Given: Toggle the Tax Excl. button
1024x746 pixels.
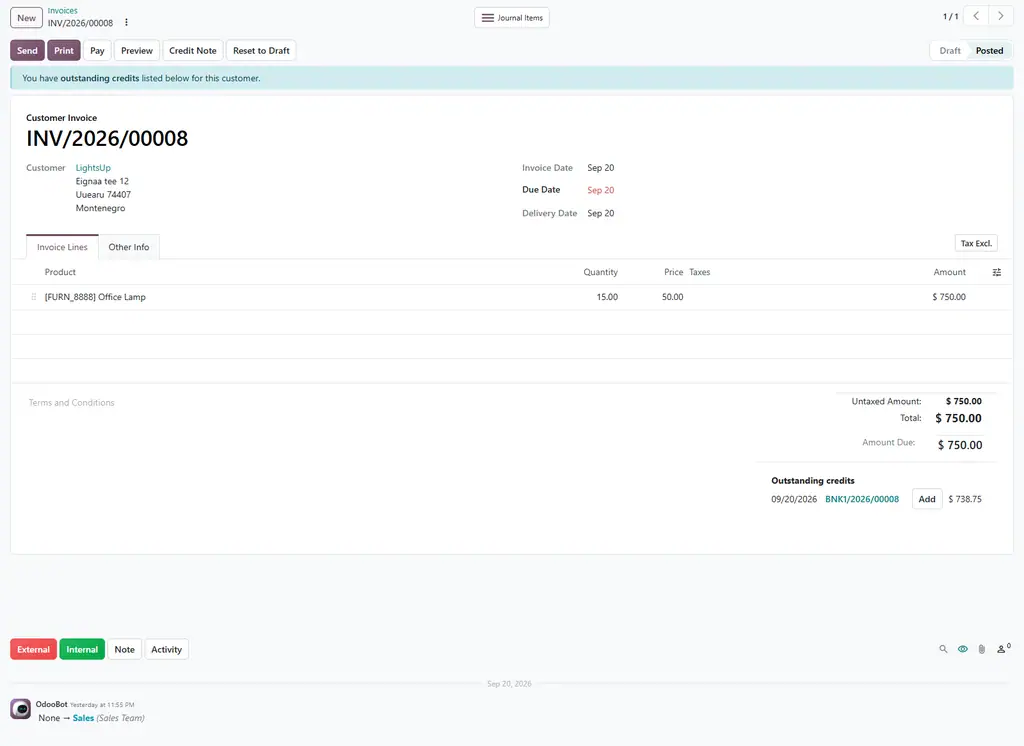Looking at the screenshot, I should (976, 243).
